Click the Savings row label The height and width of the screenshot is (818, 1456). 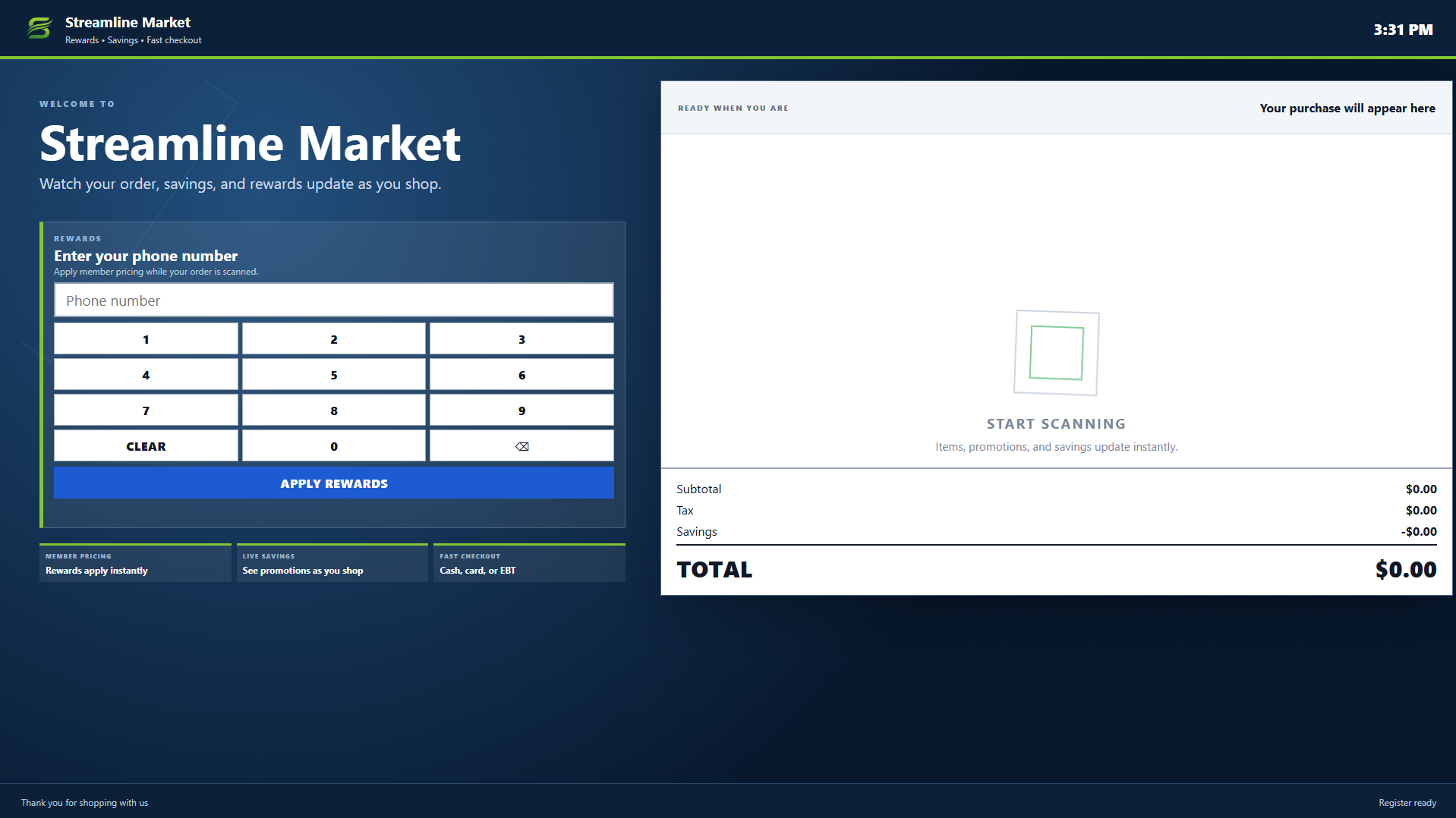pos(696,532)
